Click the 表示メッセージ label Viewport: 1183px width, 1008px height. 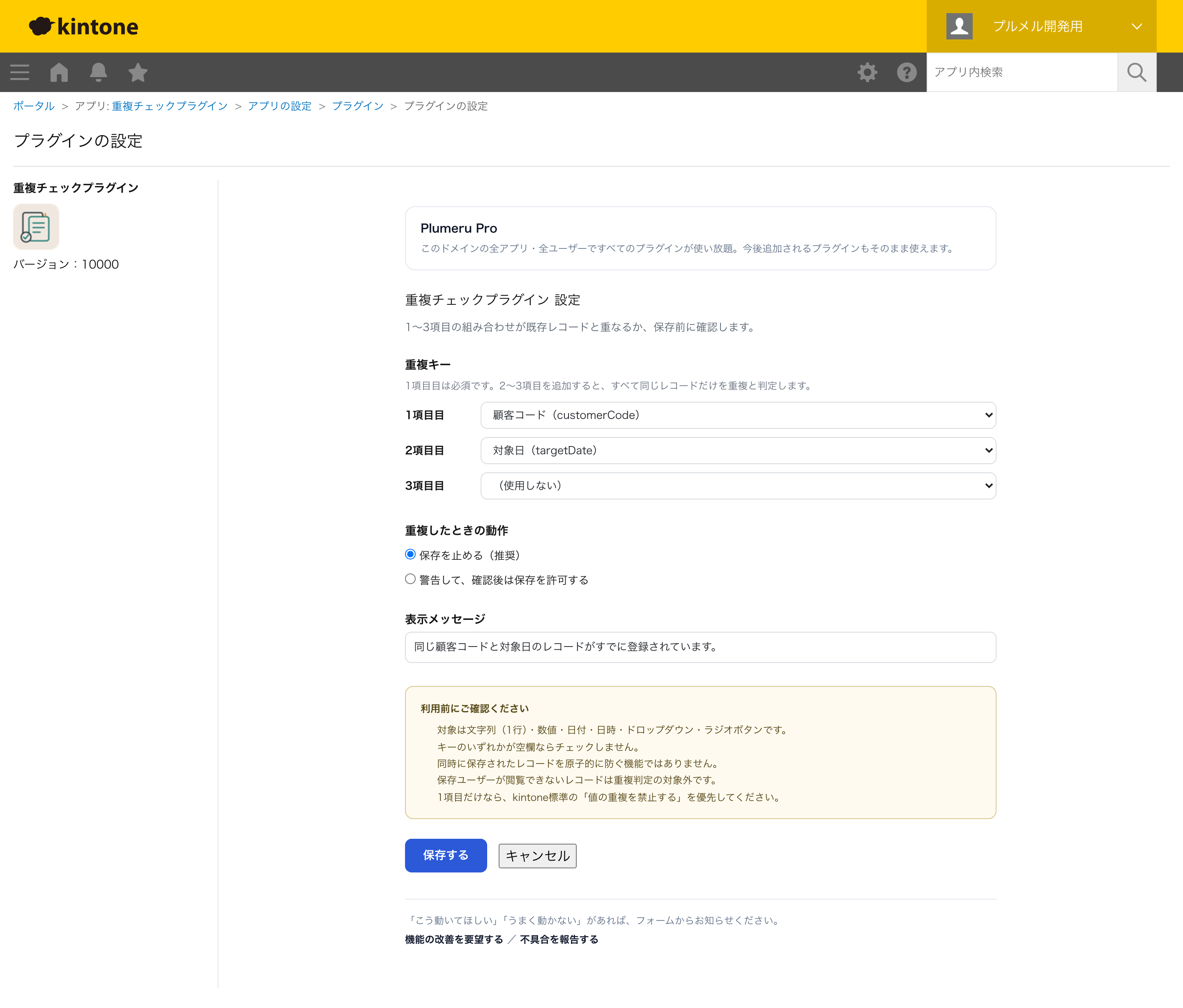[x=445, y=619]
